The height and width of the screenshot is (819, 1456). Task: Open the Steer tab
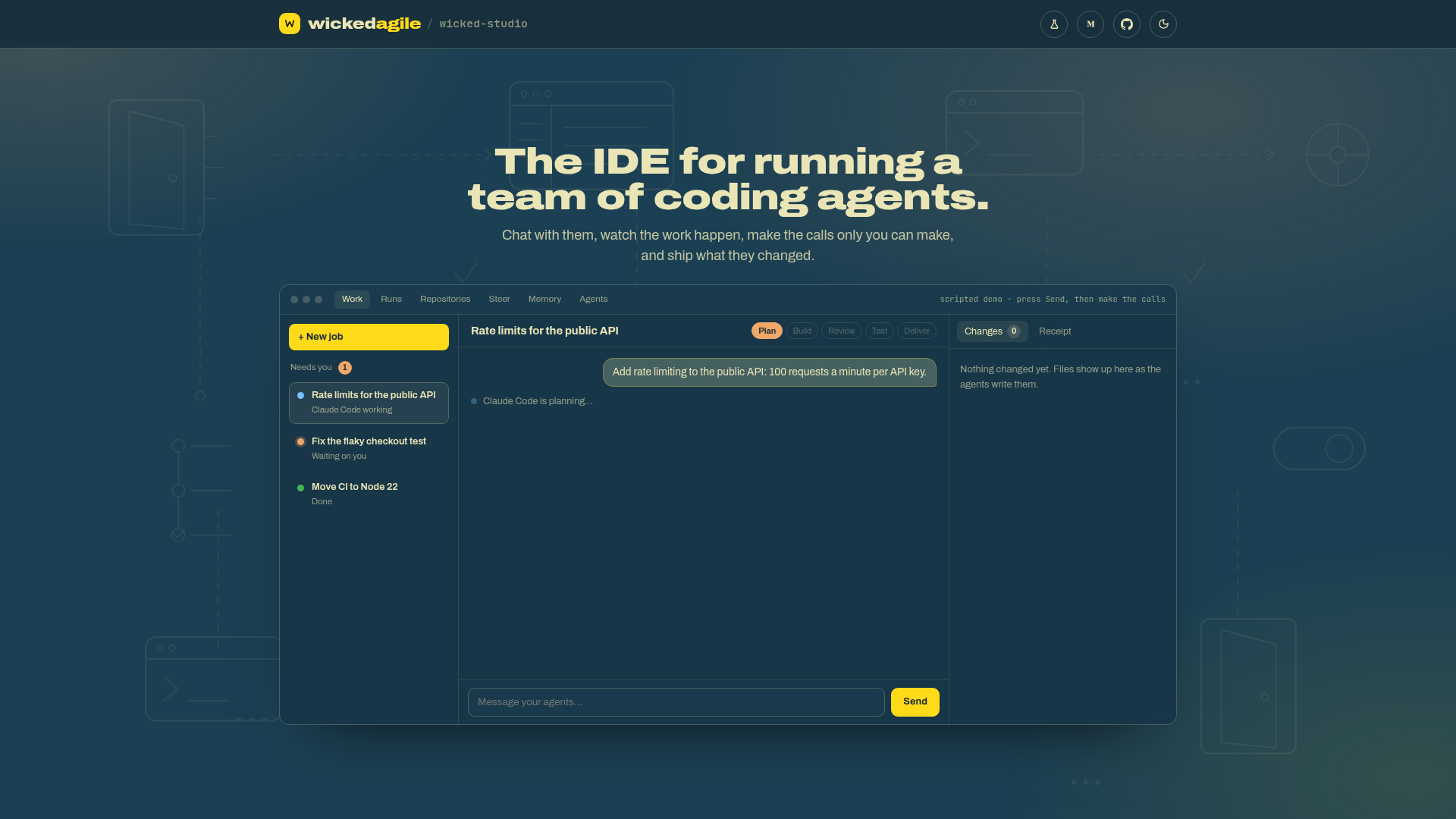pyautogui.click(x=499, y=300)
